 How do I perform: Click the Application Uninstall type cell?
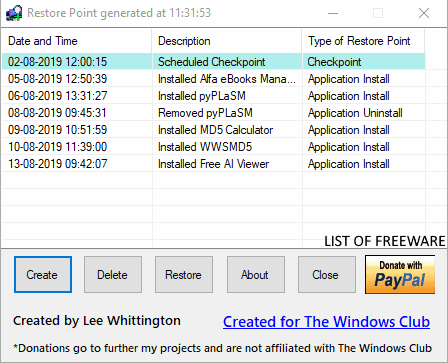point(355,113)
